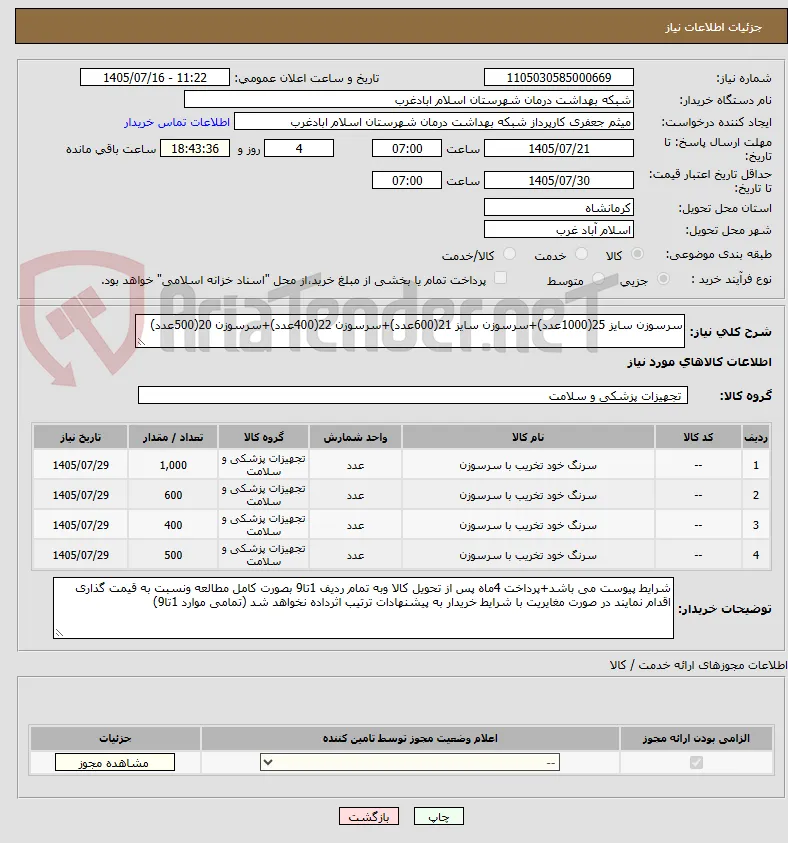Click the چاپ print button

click(439, 816)
